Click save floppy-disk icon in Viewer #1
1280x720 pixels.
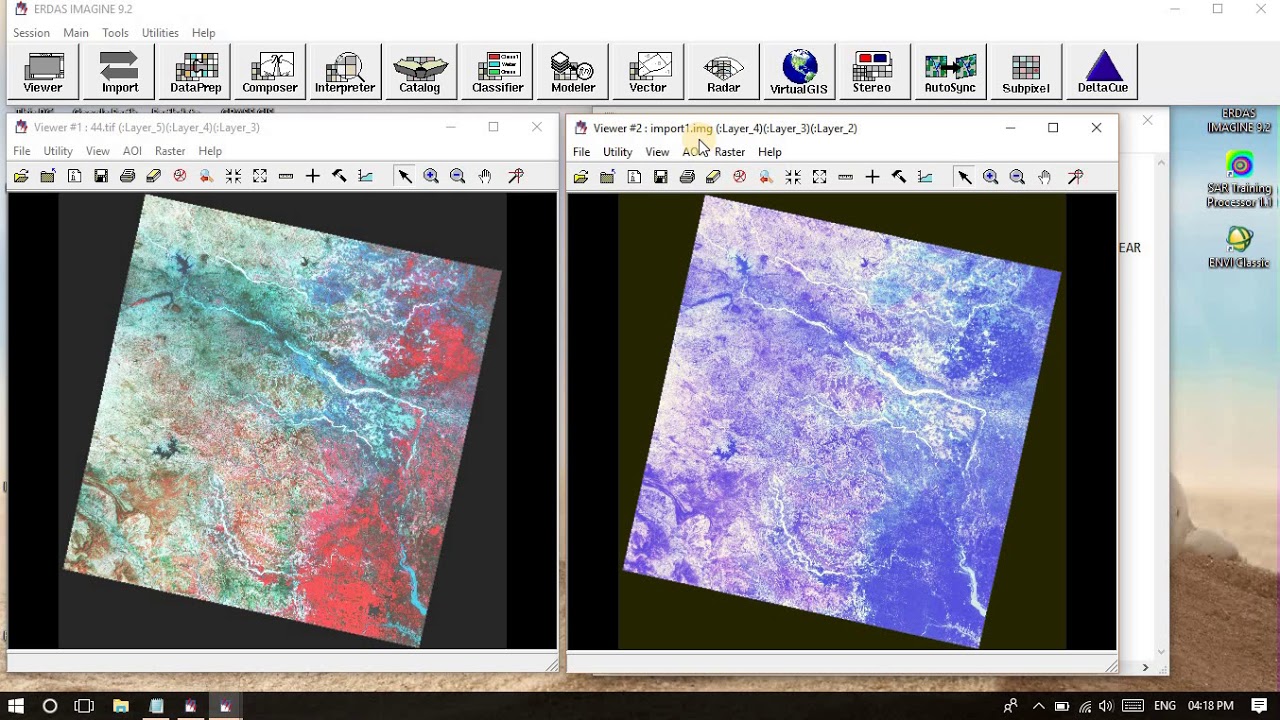click(x=101, y=176)
